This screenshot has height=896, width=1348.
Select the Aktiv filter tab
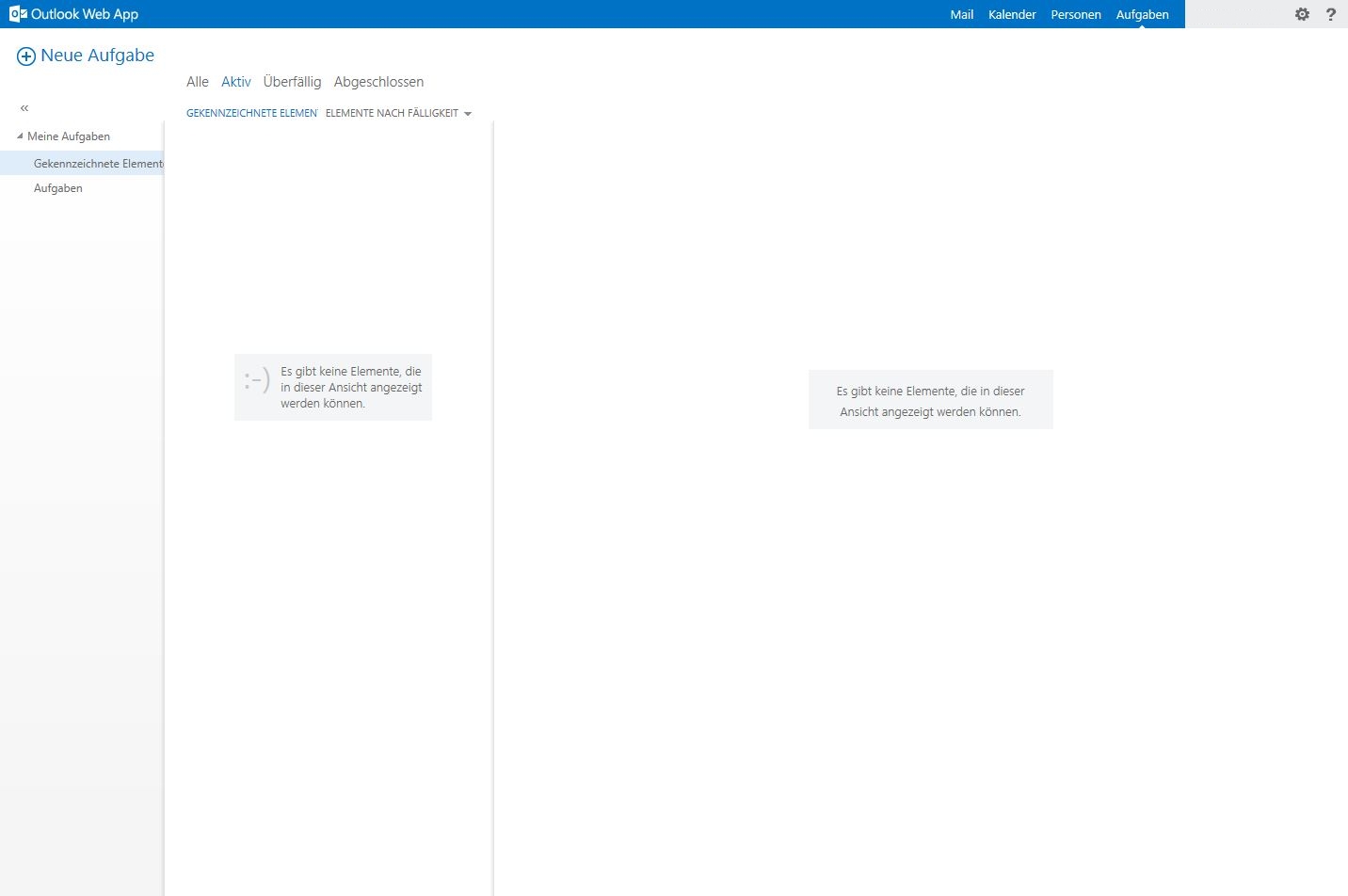tap(236, 82)
